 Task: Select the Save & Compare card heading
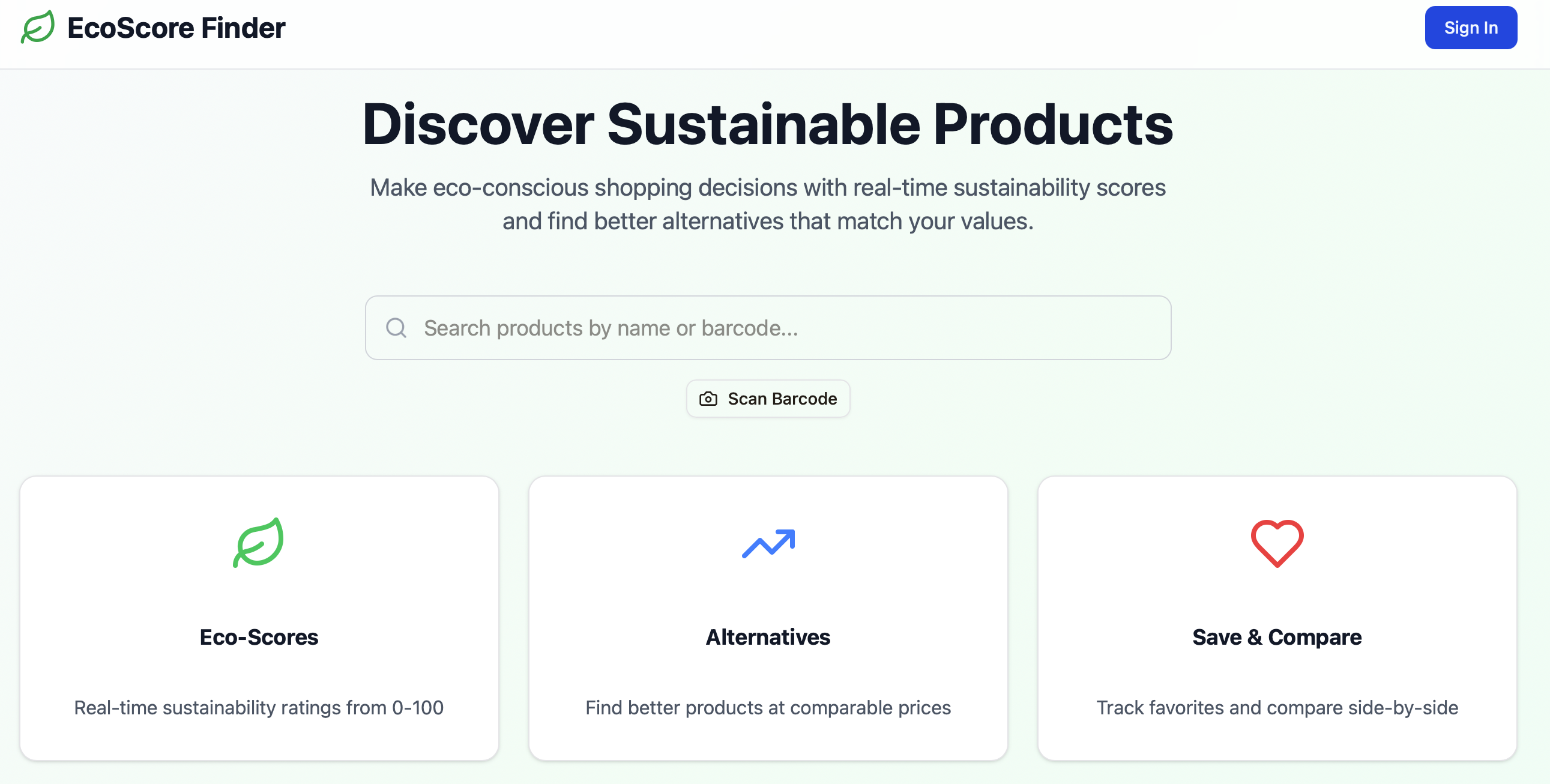[1276, 637]
